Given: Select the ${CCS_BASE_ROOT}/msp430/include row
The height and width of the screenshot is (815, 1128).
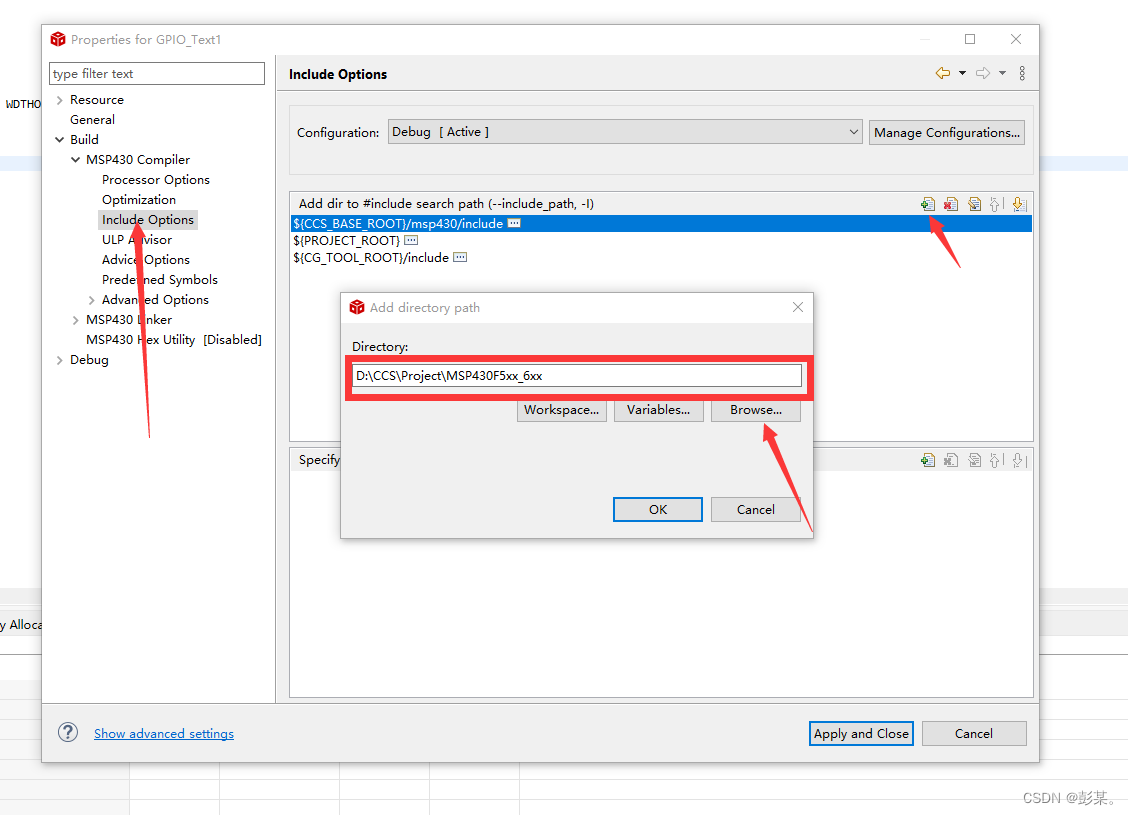Looking at the screenshot, I should point(661,224).
